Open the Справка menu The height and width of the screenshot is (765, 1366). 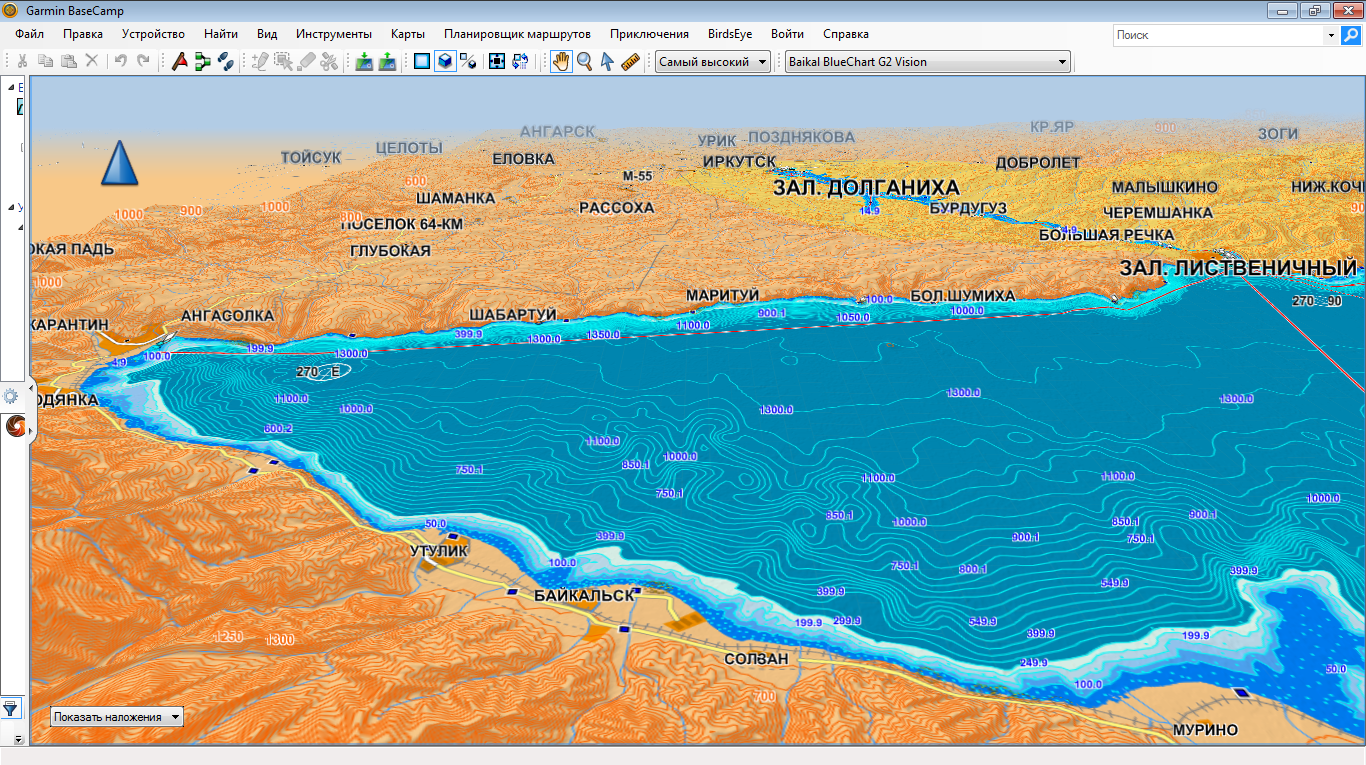click(x=846, y=34)
